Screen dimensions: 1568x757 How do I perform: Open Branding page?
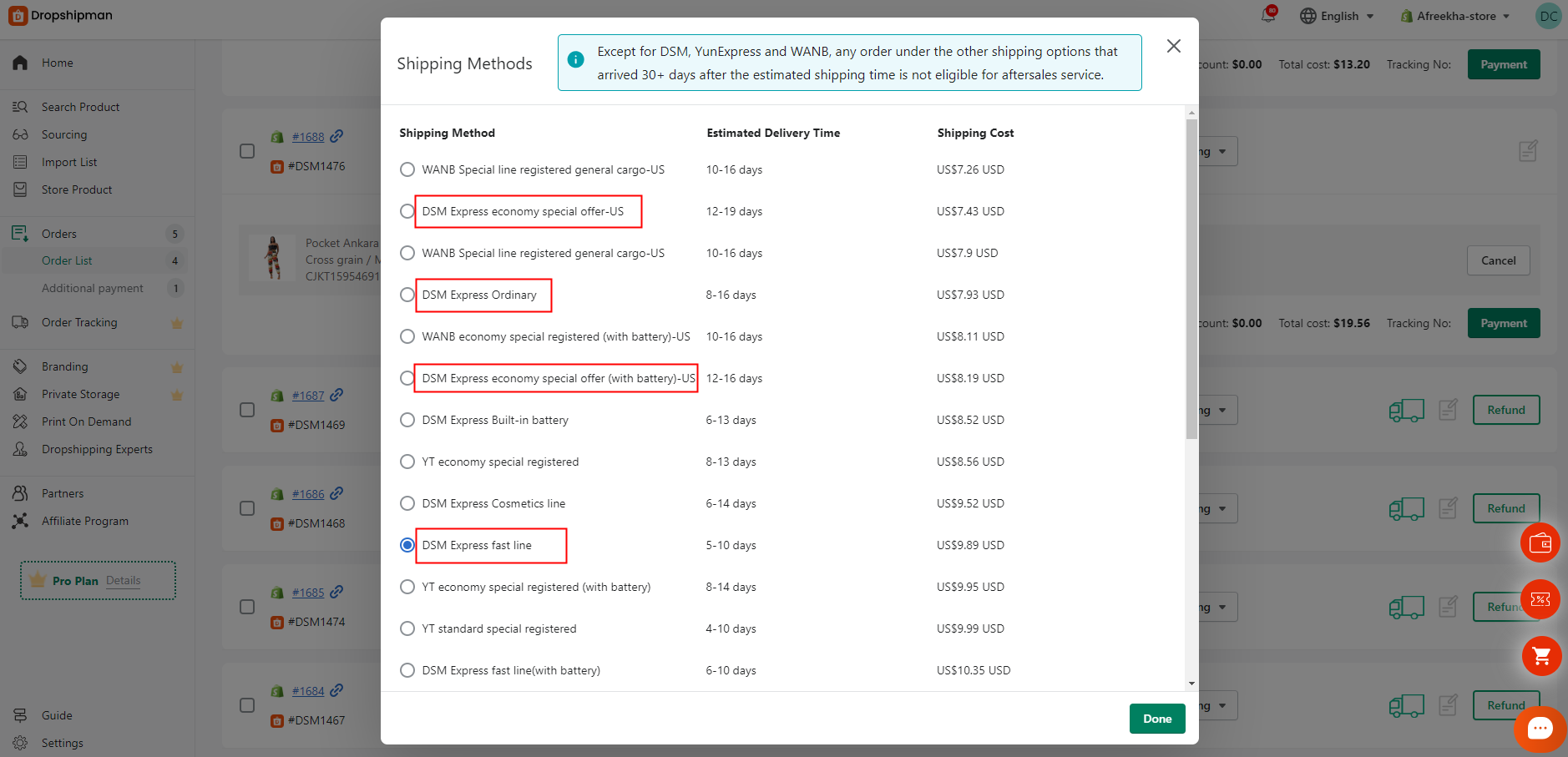(64, 366)
